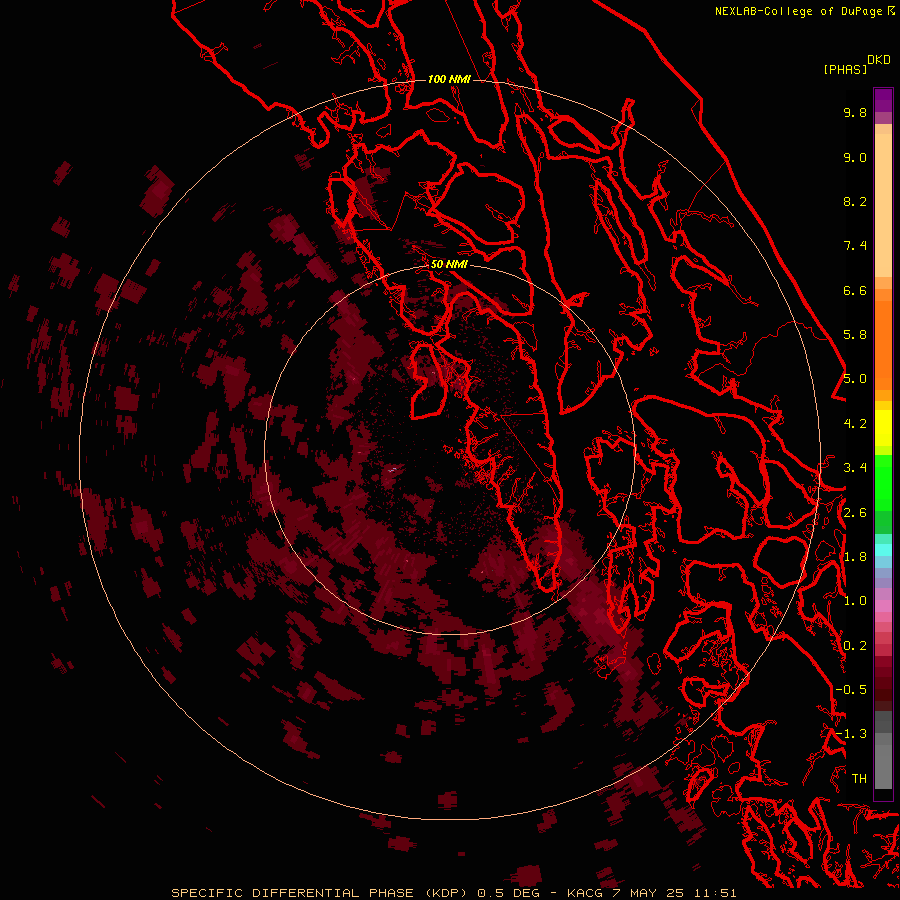Click the 100 NMI range ring label
The image size is (900, 900).
[x=449, y=79]
